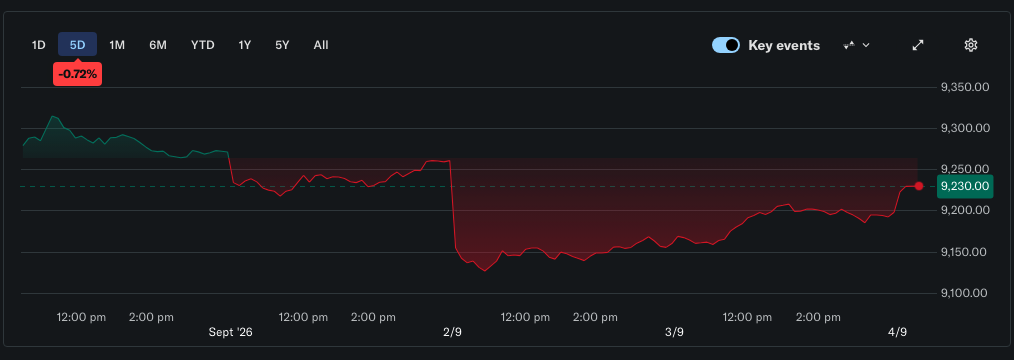Select the 1Y time range
This screenshot has width=1014, height=360.
point(244,45)
